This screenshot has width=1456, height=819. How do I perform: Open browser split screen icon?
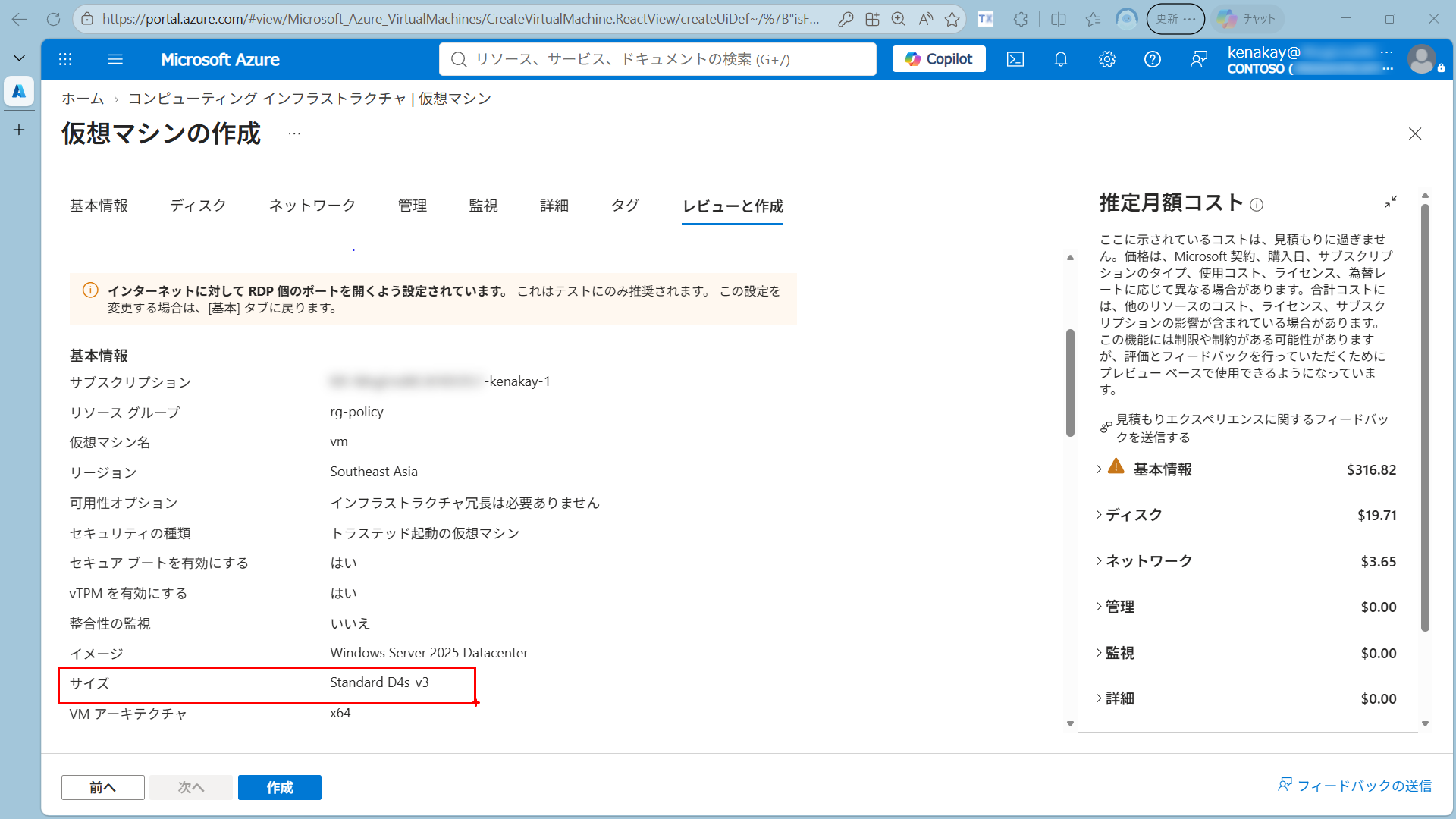click(1059, 19)
